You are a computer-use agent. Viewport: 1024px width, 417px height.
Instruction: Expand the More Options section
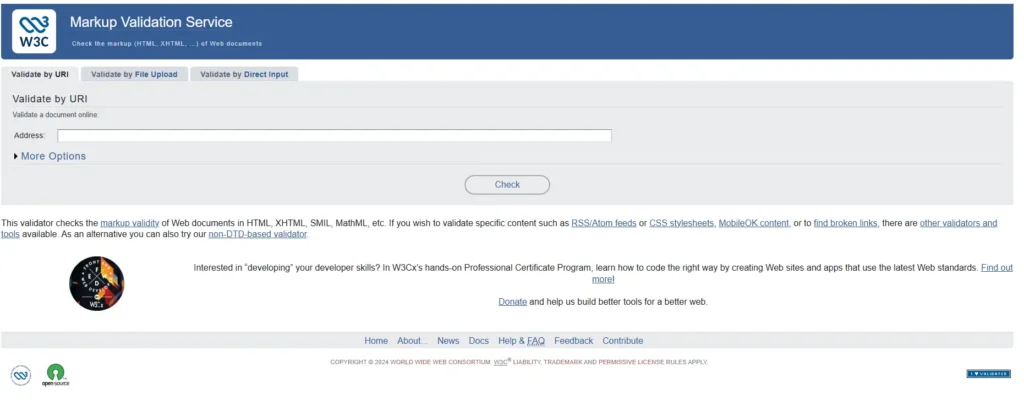(x=50, y=156)
